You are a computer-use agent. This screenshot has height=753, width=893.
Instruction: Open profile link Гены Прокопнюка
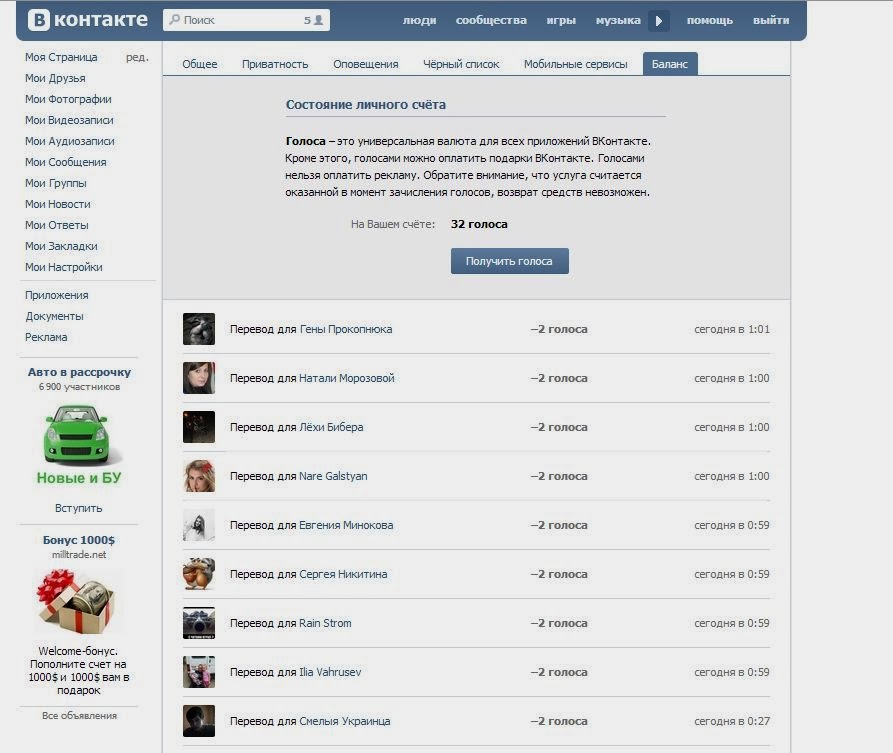[x=346, y=329]
